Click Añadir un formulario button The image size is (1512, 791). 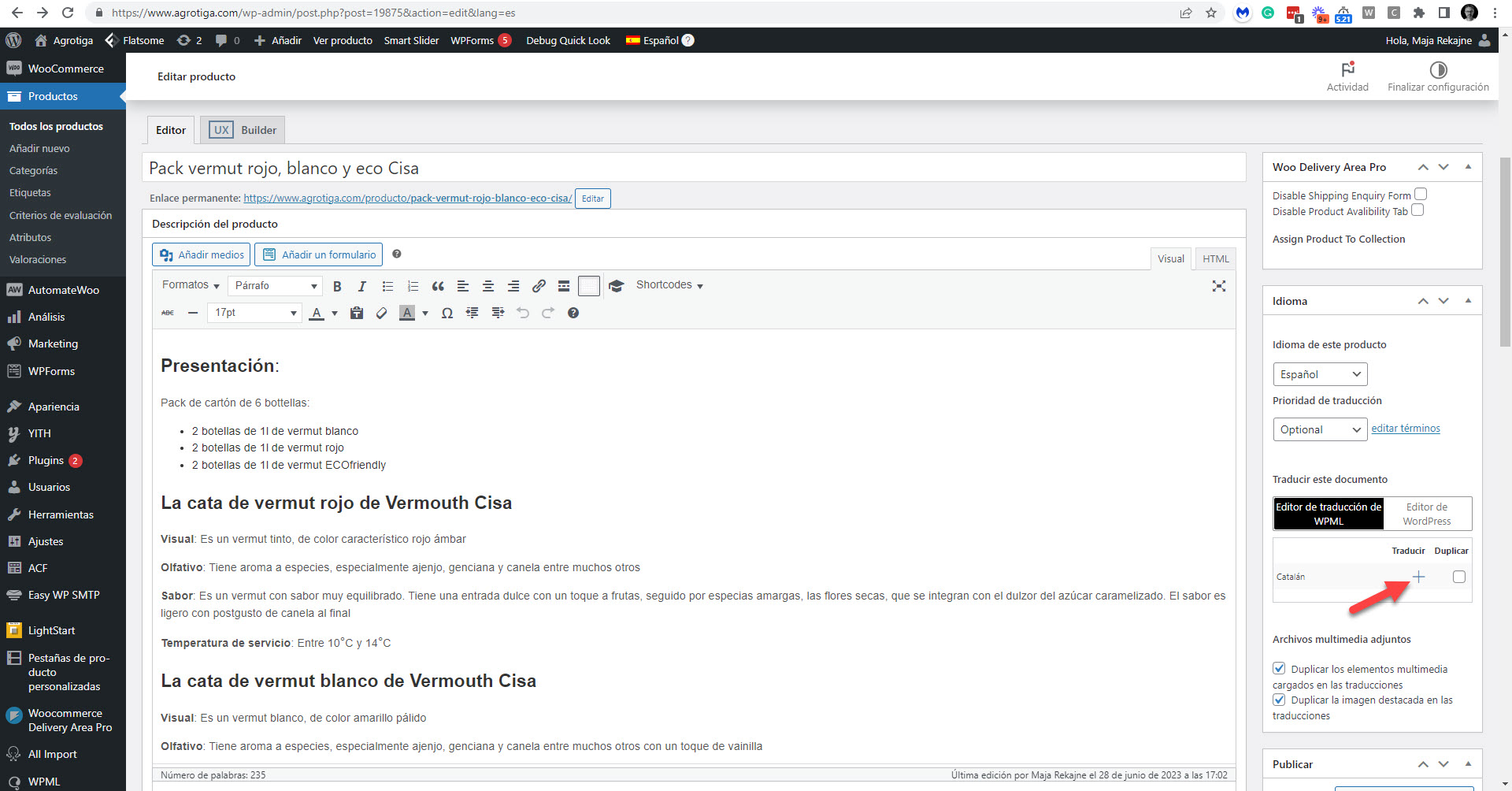[318, 254]
